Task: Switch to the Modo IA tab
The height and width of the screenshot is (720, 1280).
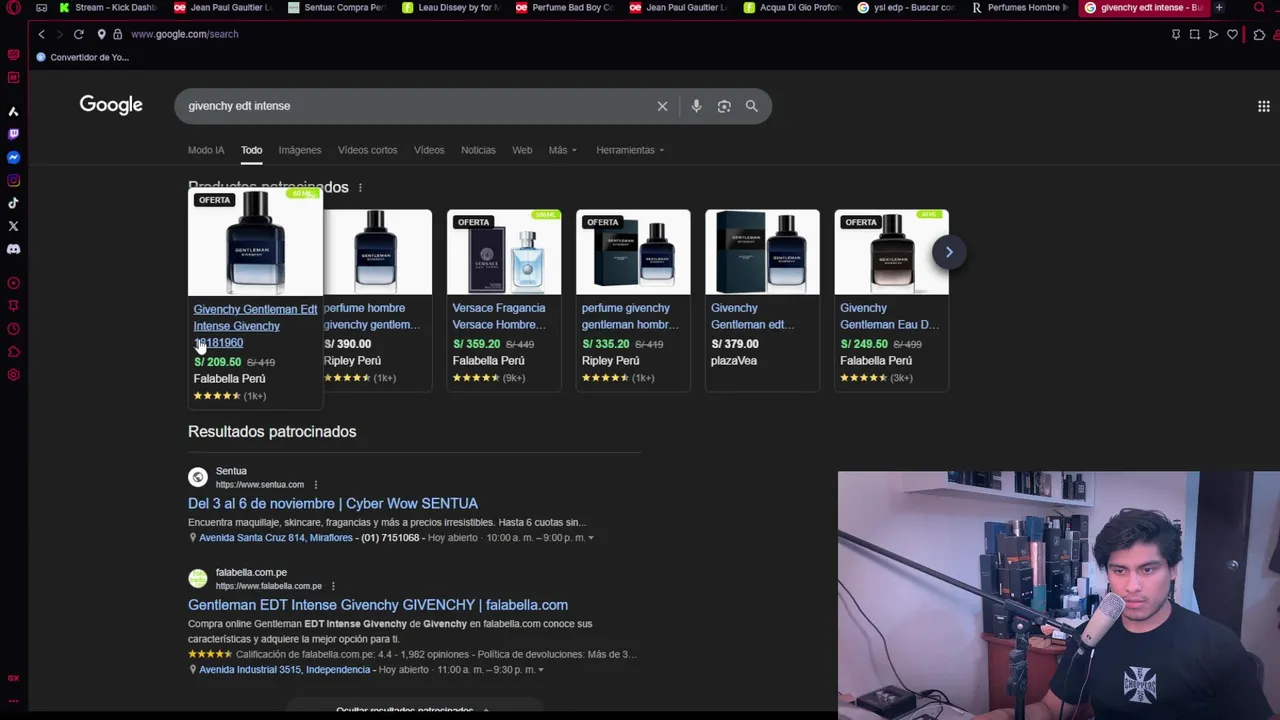Action: click(206, 150)
